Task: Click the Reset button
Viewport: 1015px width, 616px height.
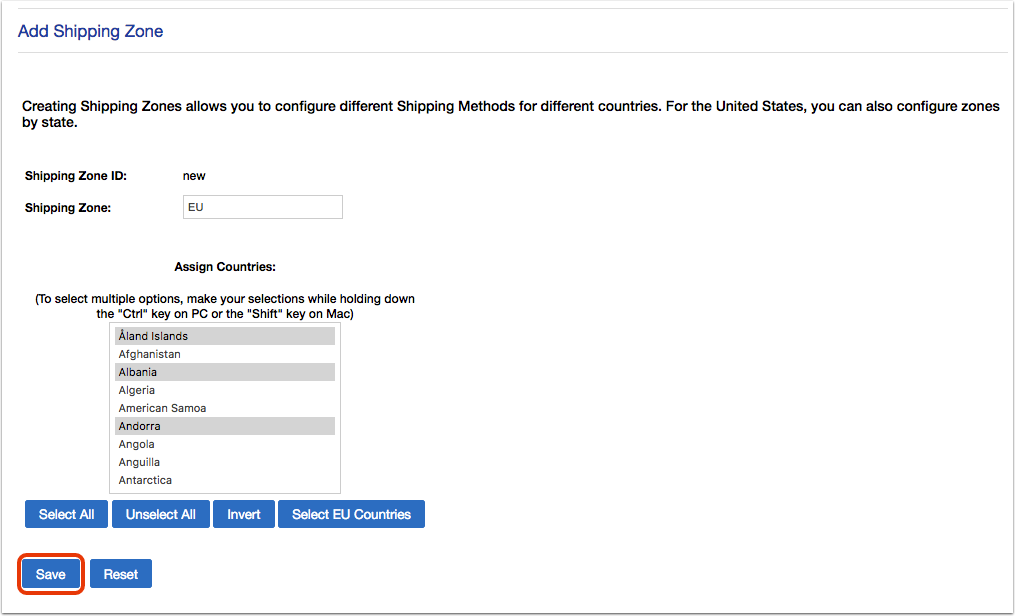Action: [x=121, y=574]
